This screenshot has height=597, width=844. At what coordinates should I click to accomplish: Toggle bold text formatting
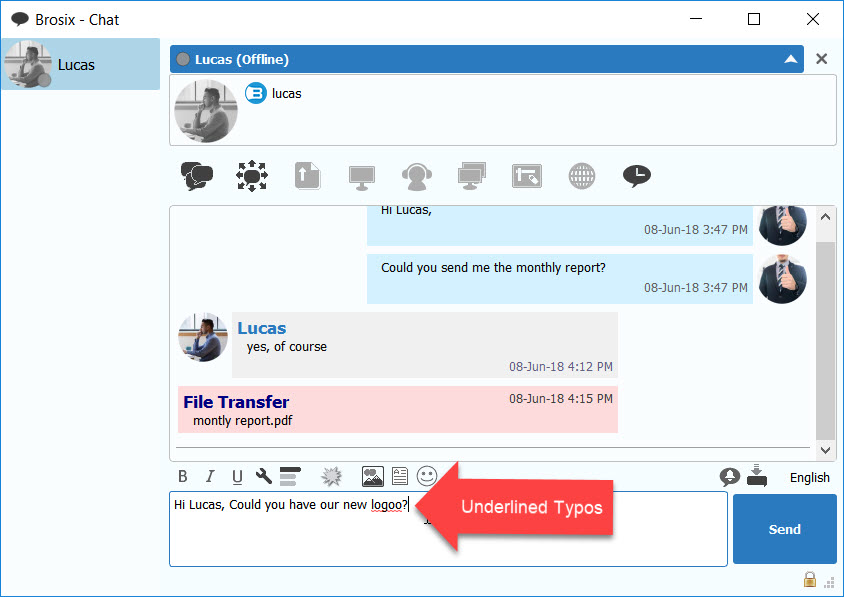pos(183,476)
